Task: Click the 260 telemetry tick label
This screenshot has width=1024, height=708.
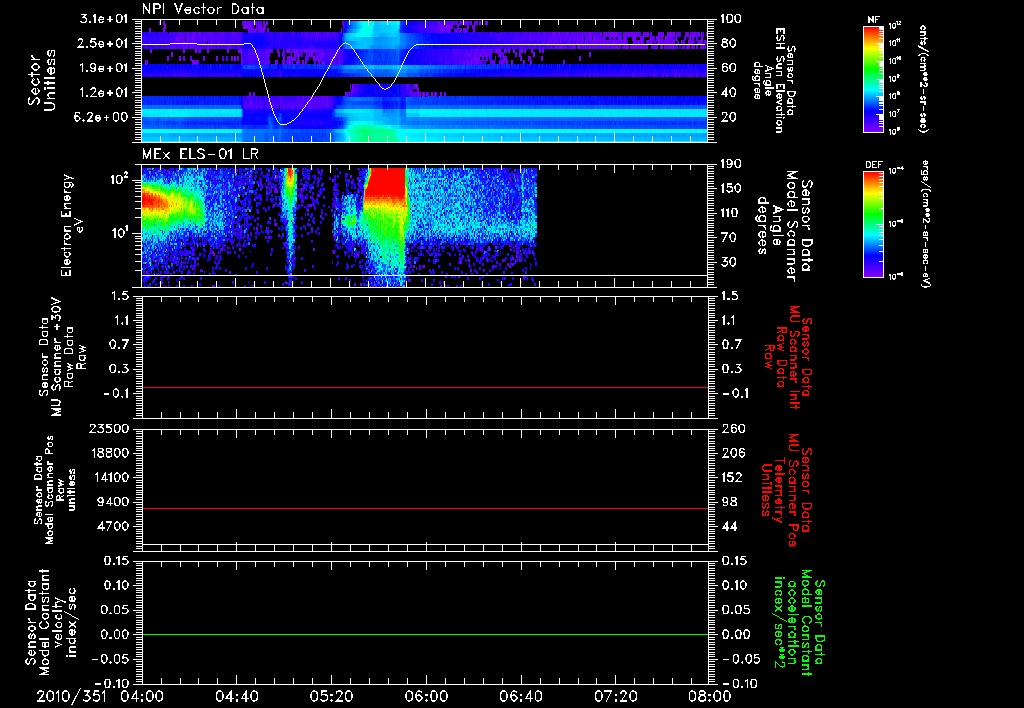Action: (732, 429)
